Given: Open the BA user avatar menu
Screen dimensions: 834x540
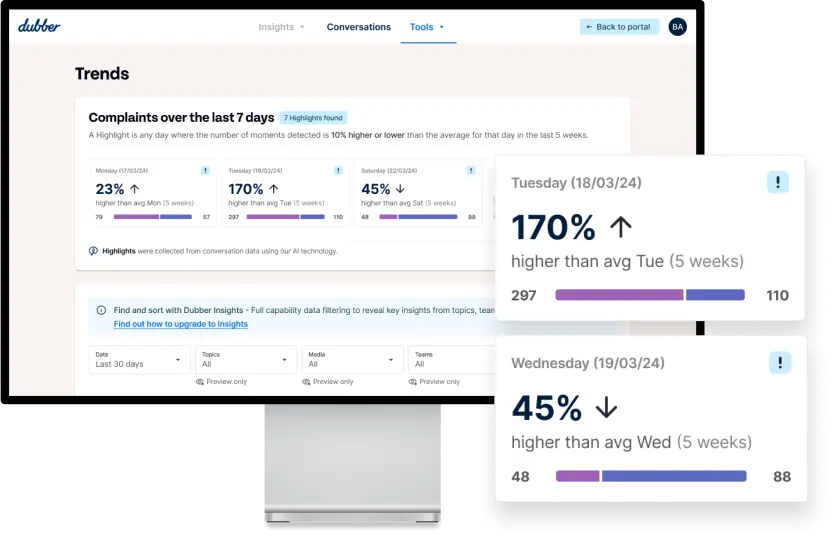Looking at the screenshot, I should pyautogui.click(x=678, y=27).
